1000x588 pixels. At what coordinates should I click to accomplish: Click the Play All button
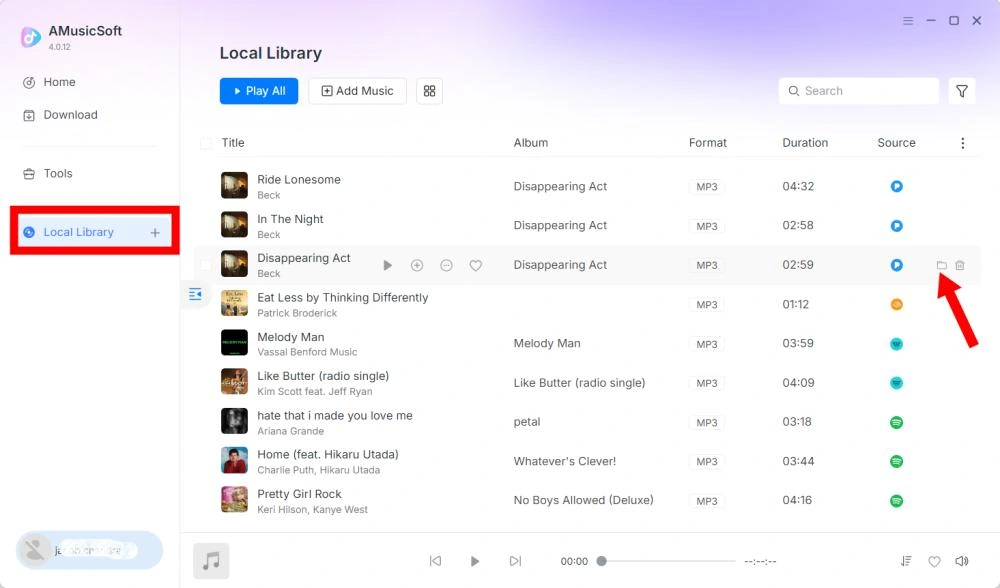(258, 91)
